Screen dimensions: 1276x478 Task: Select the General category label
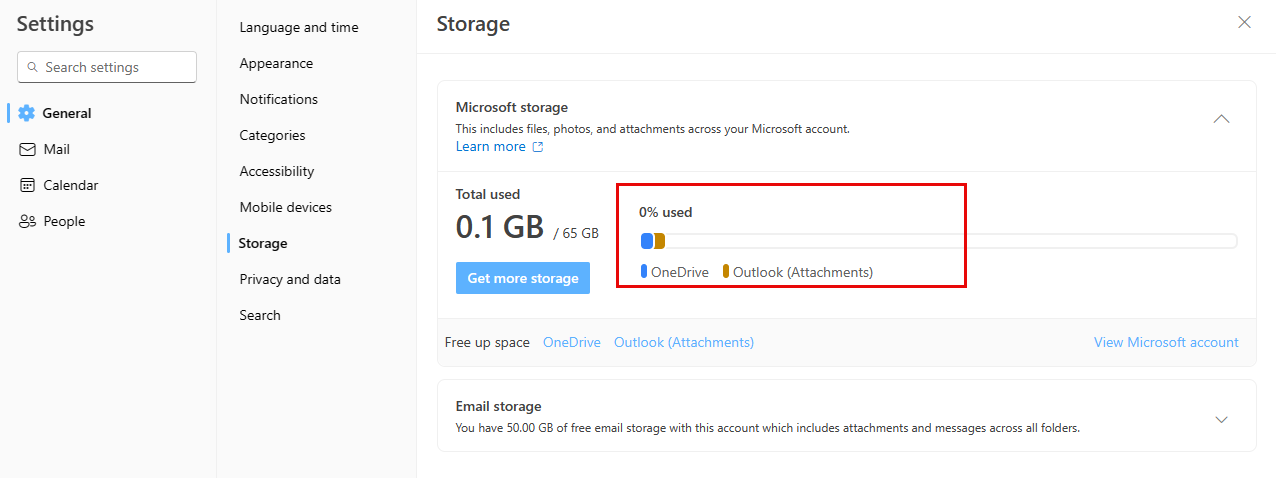(x=67, y=113)
